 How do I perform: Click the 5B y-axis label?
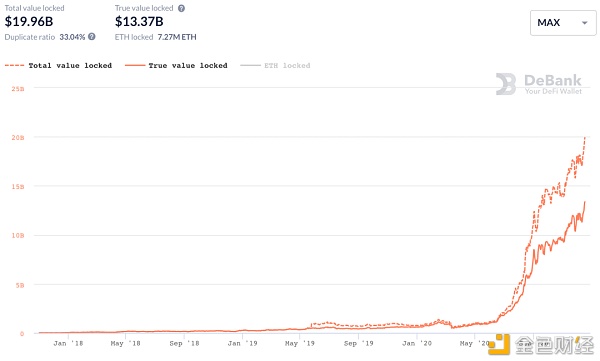point(20,285)
